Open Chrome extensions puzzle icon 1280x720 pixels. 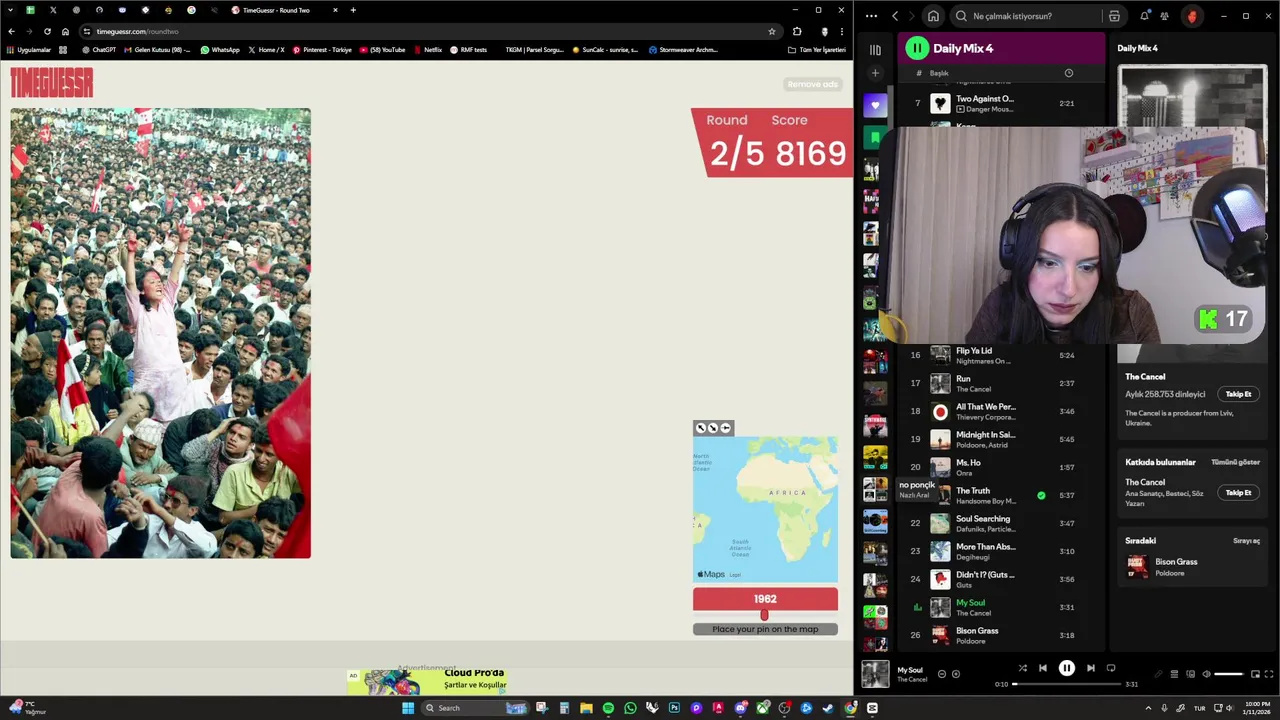pos(797,31)
